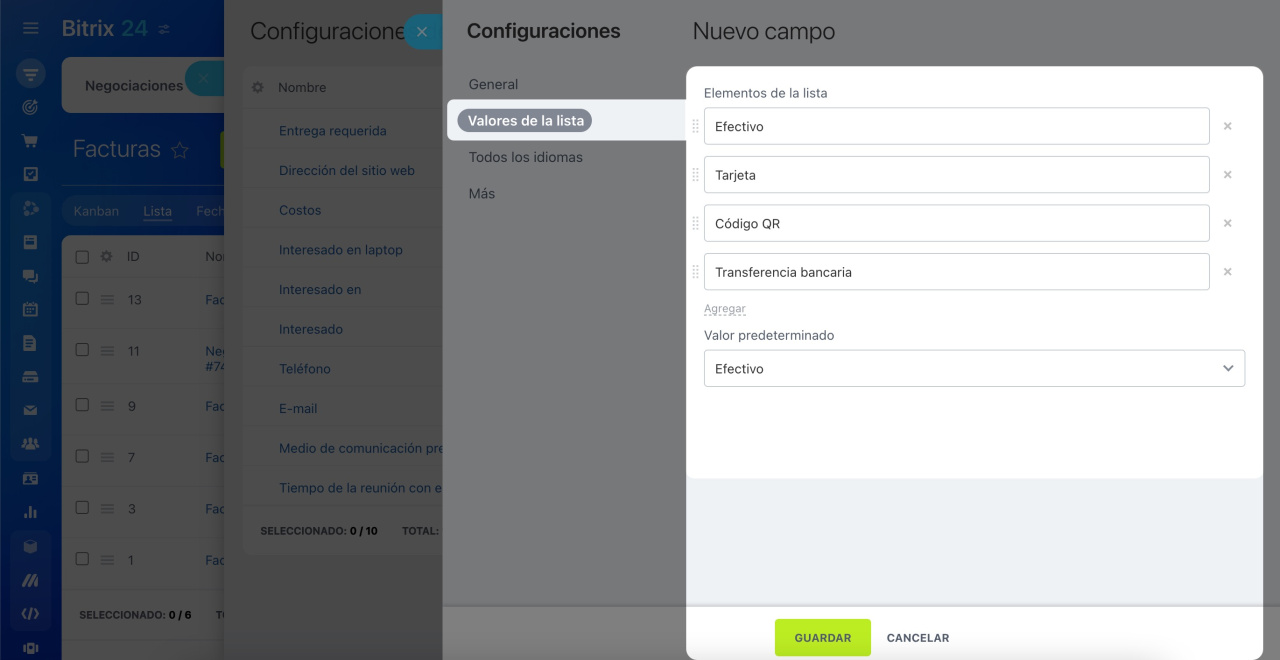The height and width of the screenshot is (660, 1280).
Task: Remove the Tarjeta list item
Action: tap(1228, 175)
